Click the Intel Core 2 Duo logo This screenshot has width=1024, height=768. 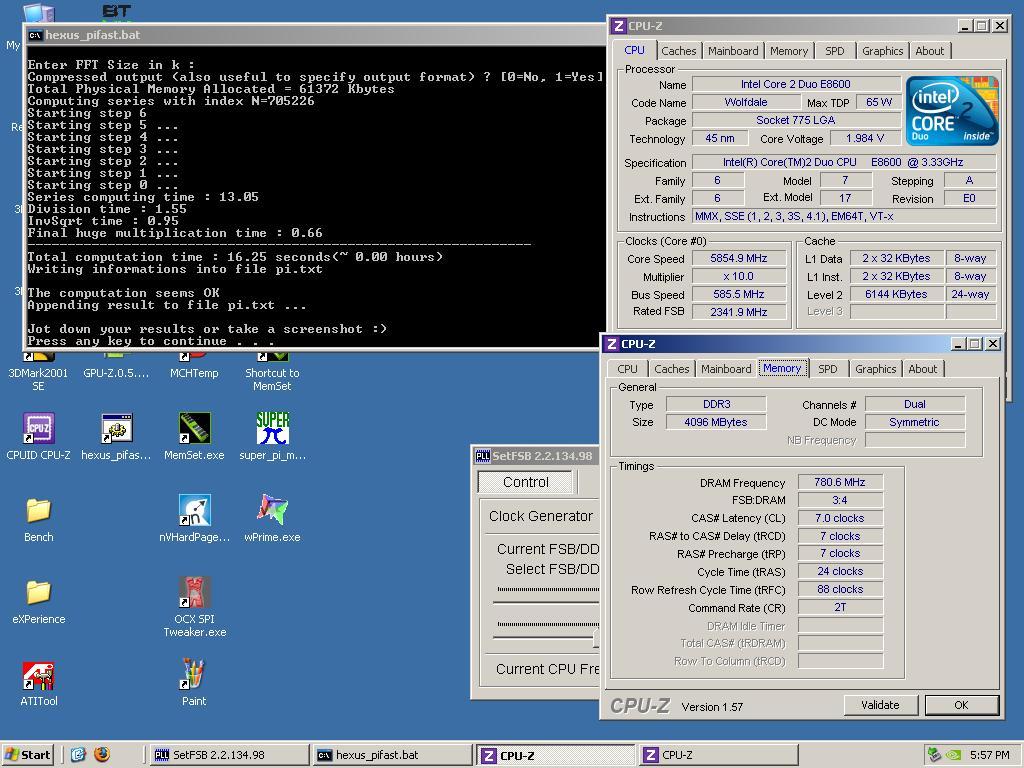pyautogui.click(x=952, y=110)
